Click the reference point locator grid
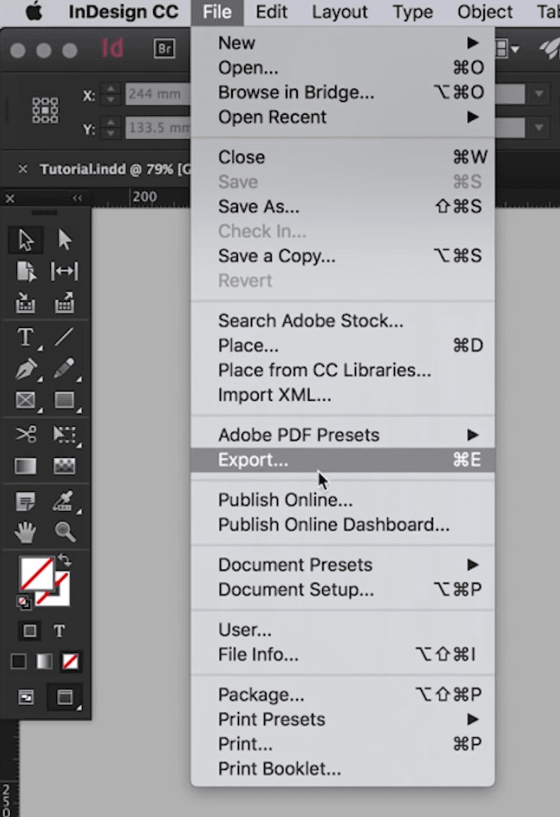The image size is (560, 817). (x=45, y=110)
